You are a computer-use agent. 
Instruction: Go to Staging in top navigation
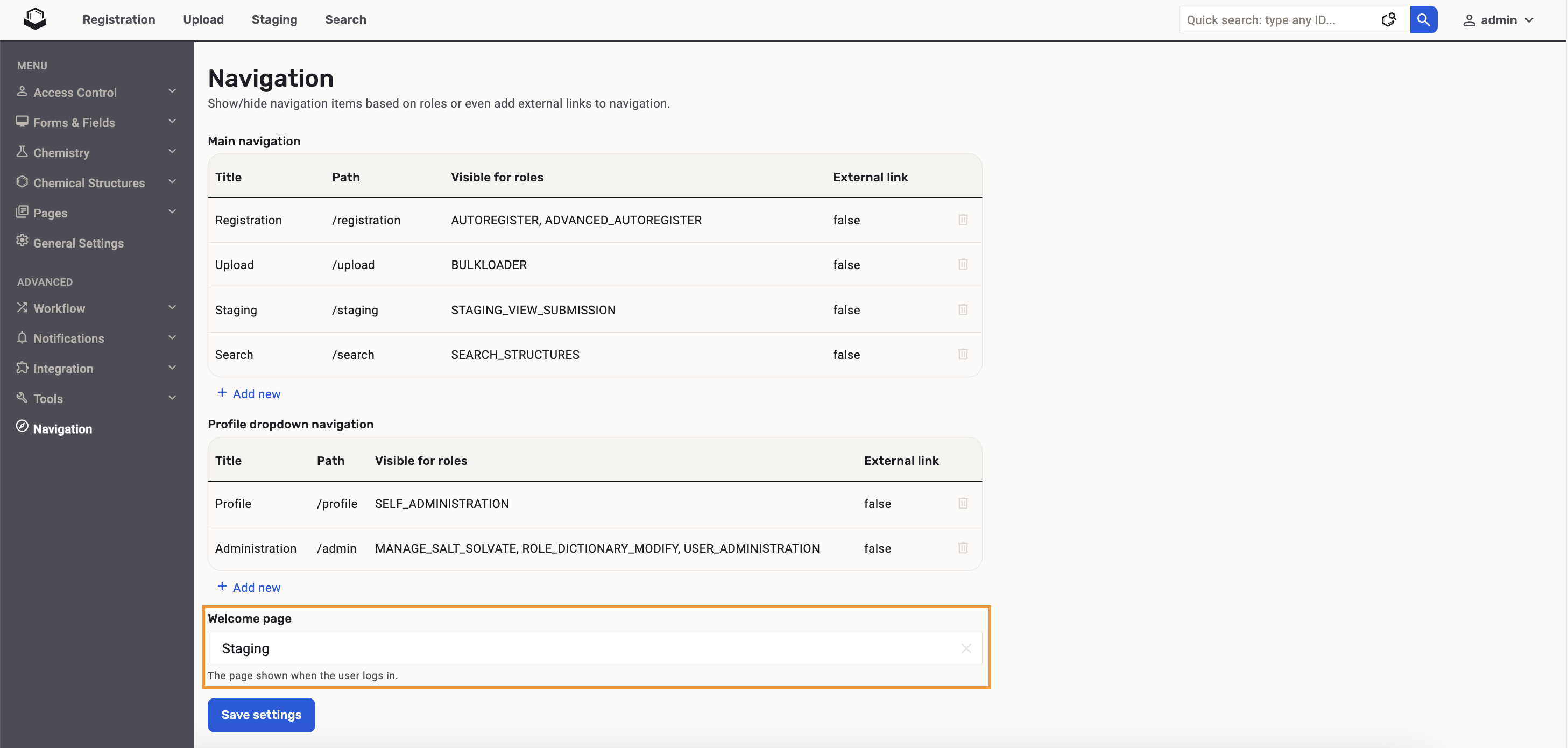point(274,19)
